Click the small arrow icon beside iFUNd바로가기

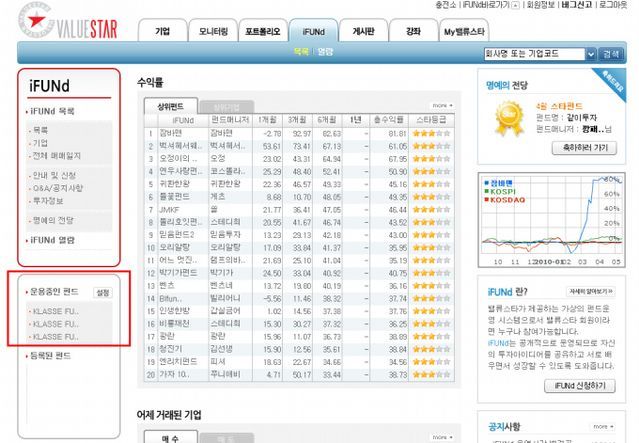click(x=516, y=5)
